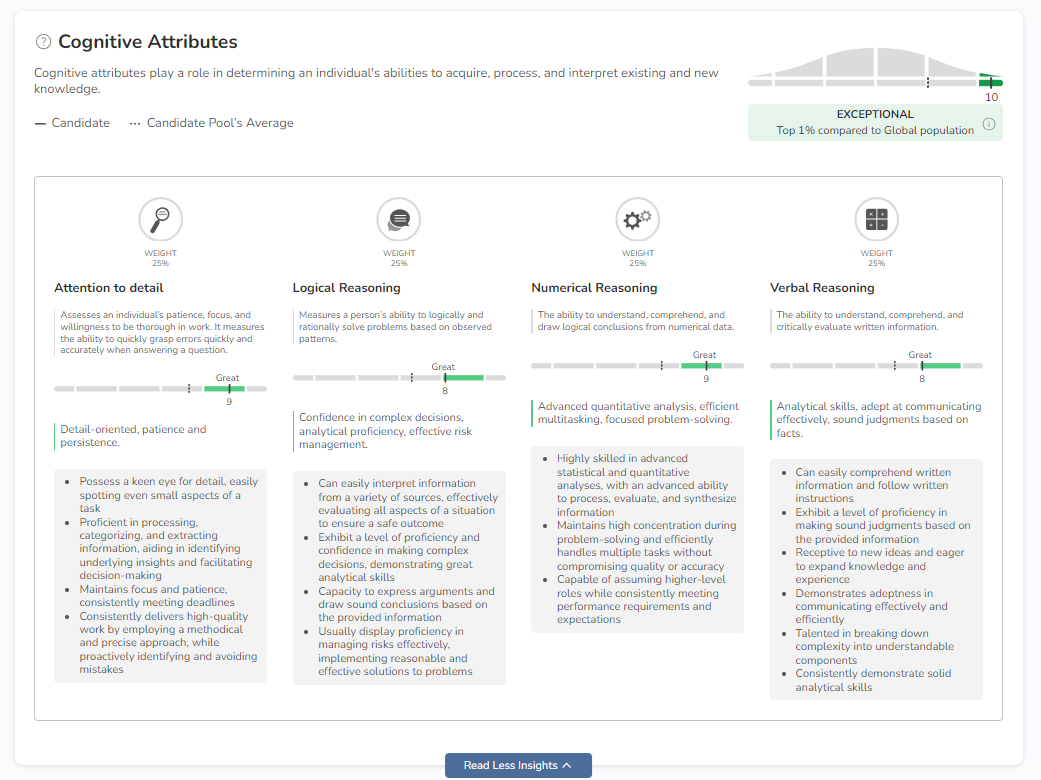This screenshot has height=780, width=1041.
Task: Click the Attention to detail heading
Action: point(109,288)
